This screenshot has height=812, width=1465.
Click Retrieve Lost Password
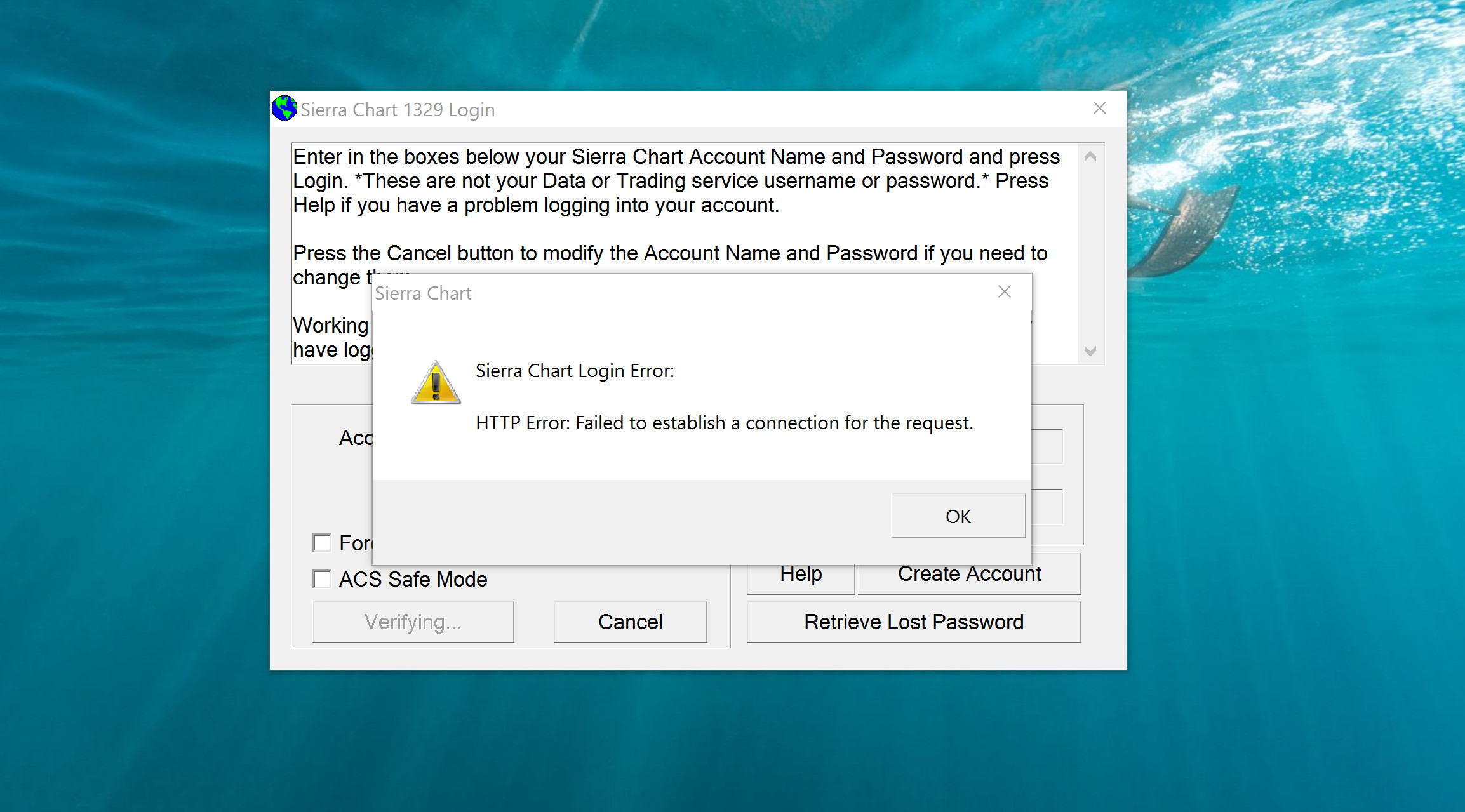pyautogui.click(x=913, y=622)
